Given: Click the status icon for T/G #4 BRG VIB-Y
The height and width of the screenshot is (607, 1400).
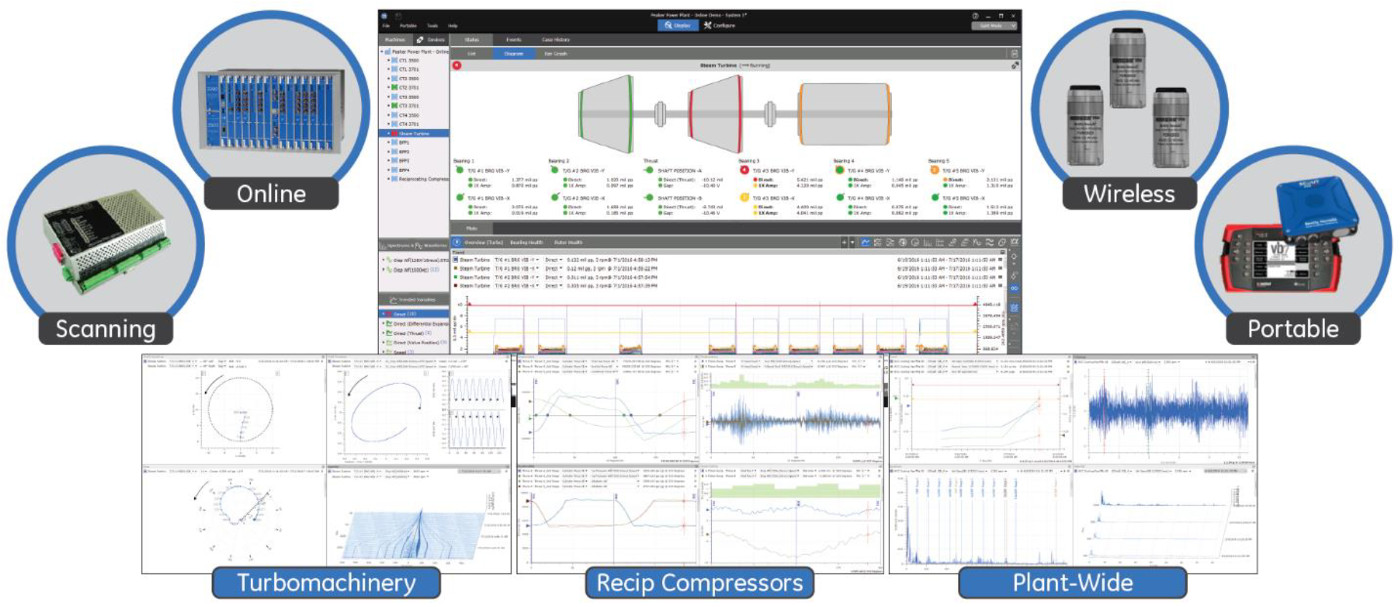Looking at the screenshot, I should (839, 169).
